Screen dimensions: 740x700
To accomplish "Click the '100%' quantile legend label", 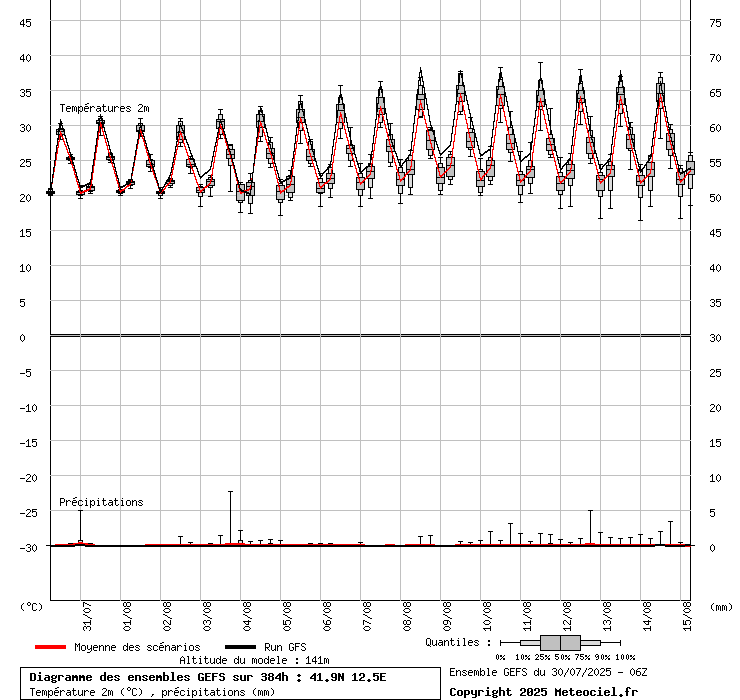I will click(x=625, y=657).
